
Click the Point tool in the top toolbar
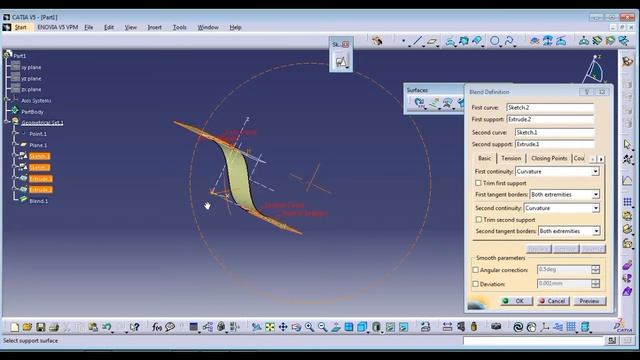[x=404, y=41]
